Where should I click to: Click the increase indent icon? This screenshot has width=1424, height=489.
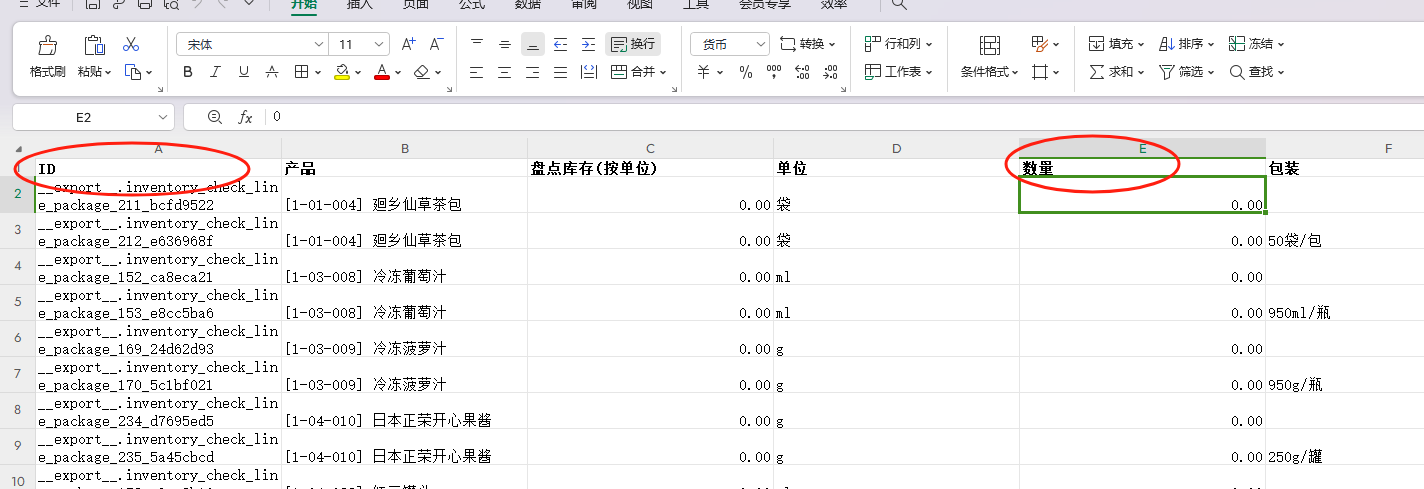click(x=588, y=44)
